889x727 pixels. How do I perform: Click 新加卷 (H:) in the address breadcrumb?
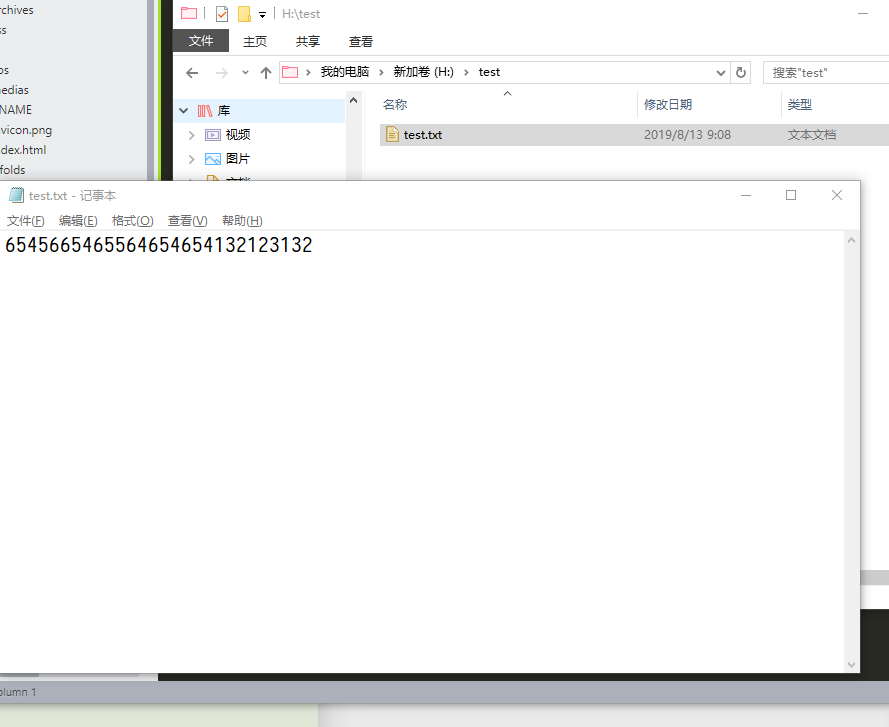pyautogui.click(x=423, y=72)
